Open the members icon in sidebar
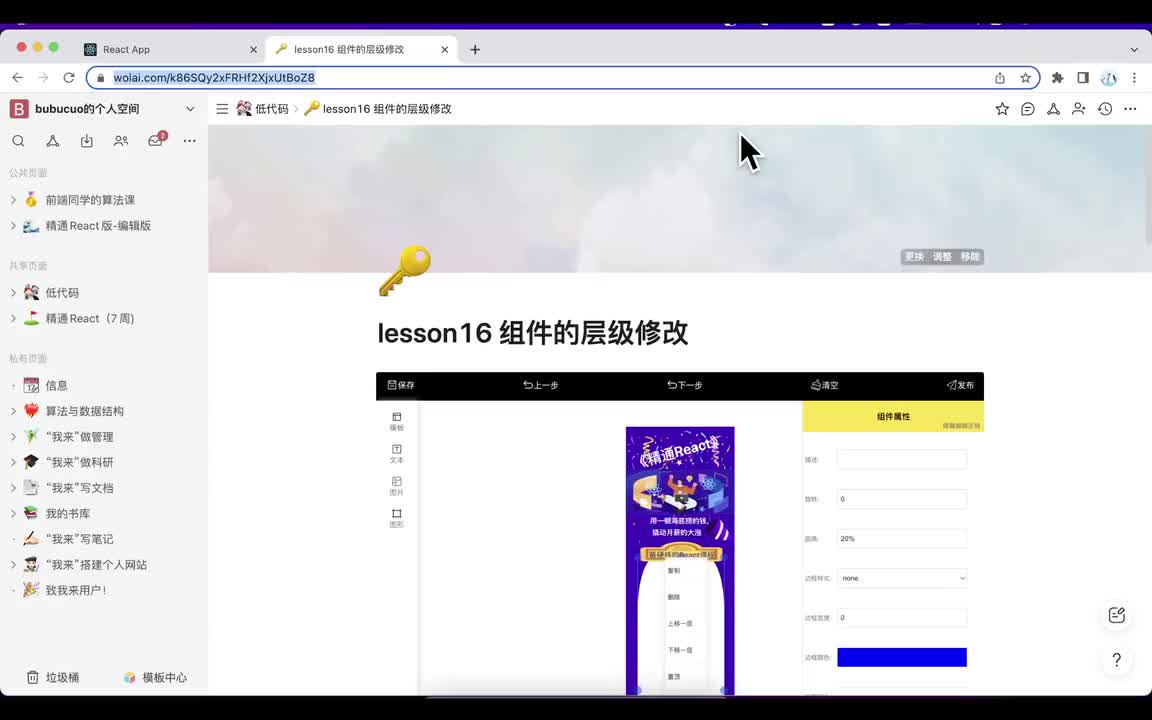The height and width of the screenshot is (720, 1152). point(121,141)
